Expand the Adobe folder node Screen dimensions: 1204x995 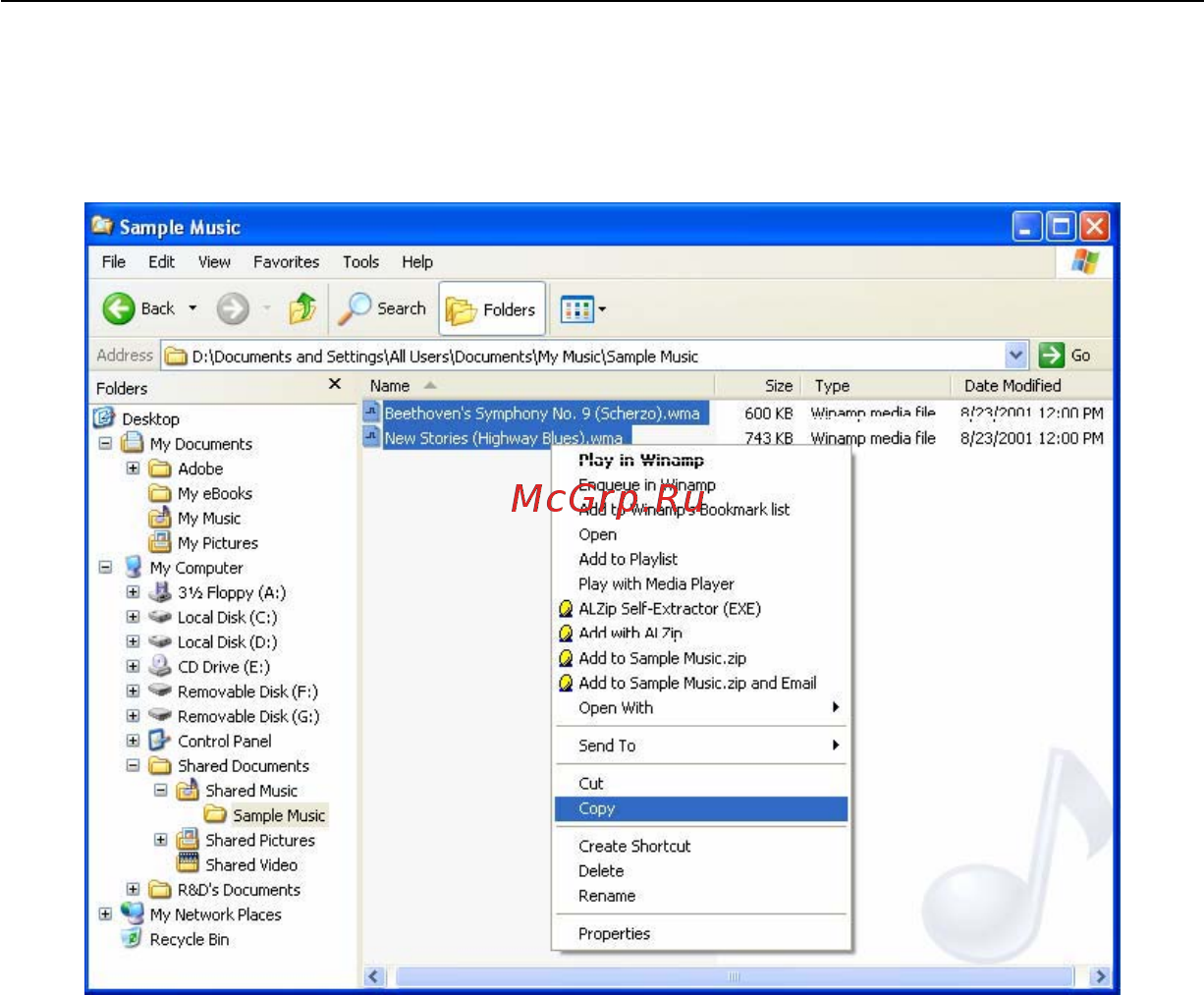coord(133,469)
